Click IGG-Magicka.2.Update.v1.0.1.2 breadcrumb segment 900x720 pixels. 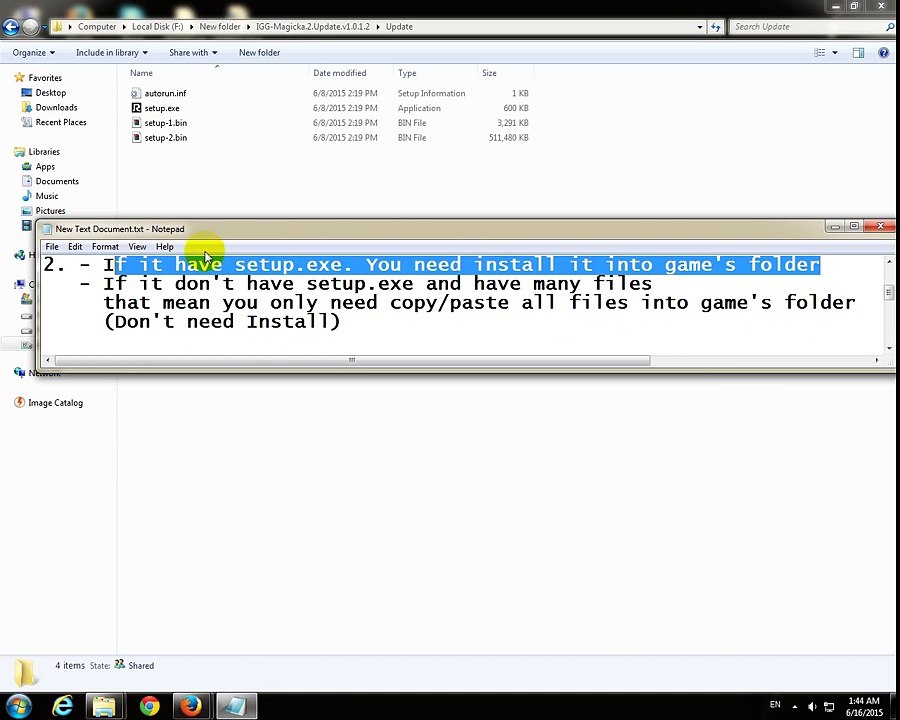pos(313,27)
